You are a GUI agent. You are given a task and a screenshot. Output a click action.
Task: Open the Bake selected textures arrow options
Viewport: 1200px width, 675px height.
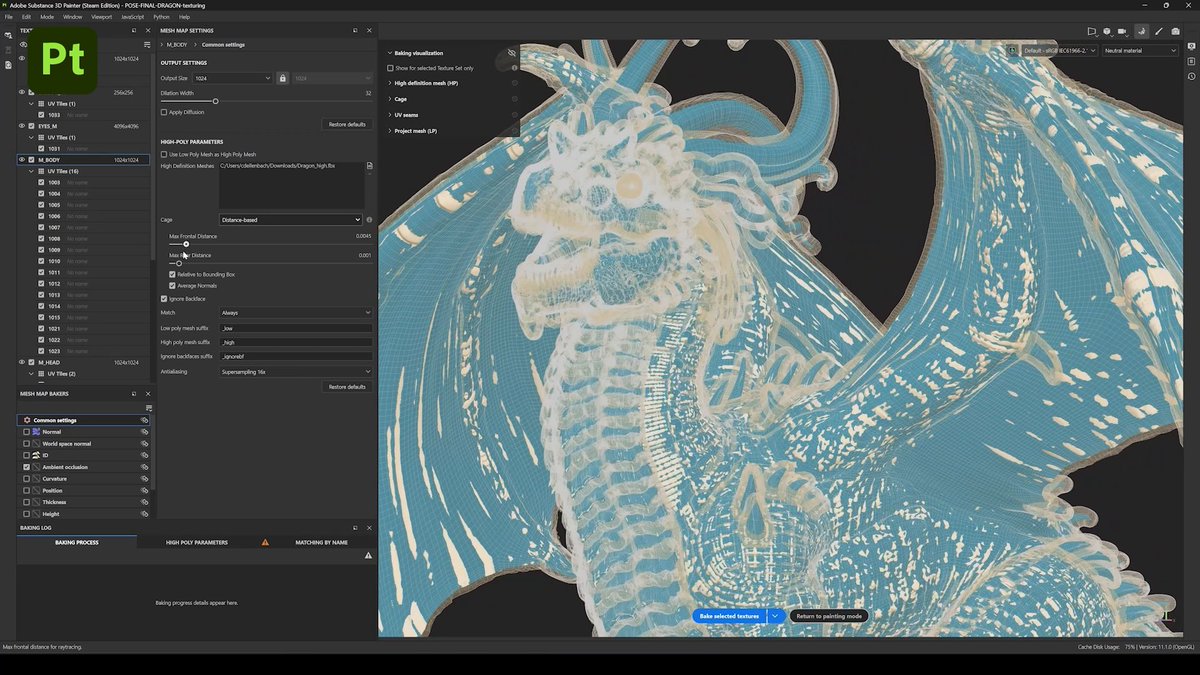tap(775, 616)
